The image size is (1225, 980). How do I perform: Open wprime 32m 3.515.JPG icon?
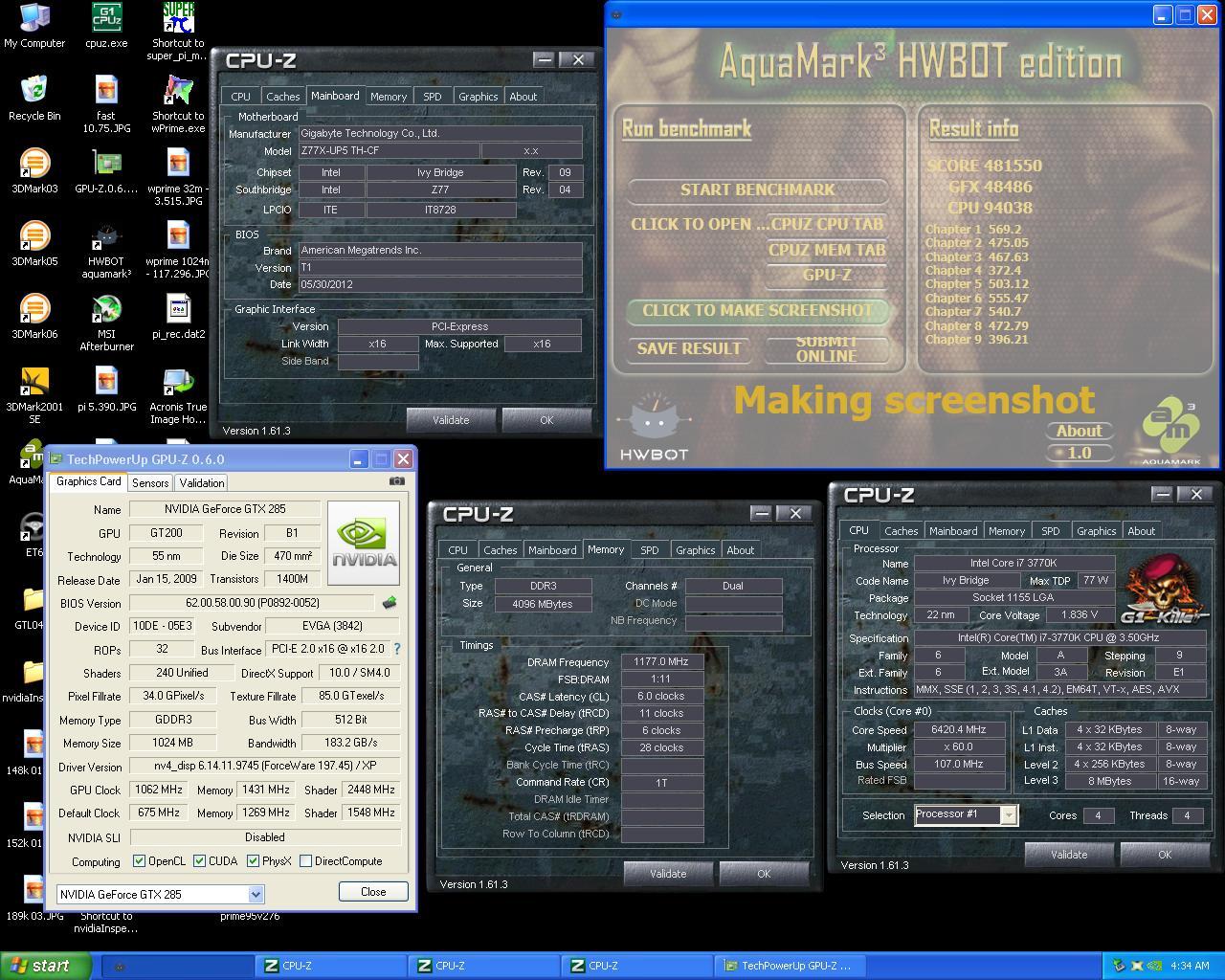[x=178, y=177]
